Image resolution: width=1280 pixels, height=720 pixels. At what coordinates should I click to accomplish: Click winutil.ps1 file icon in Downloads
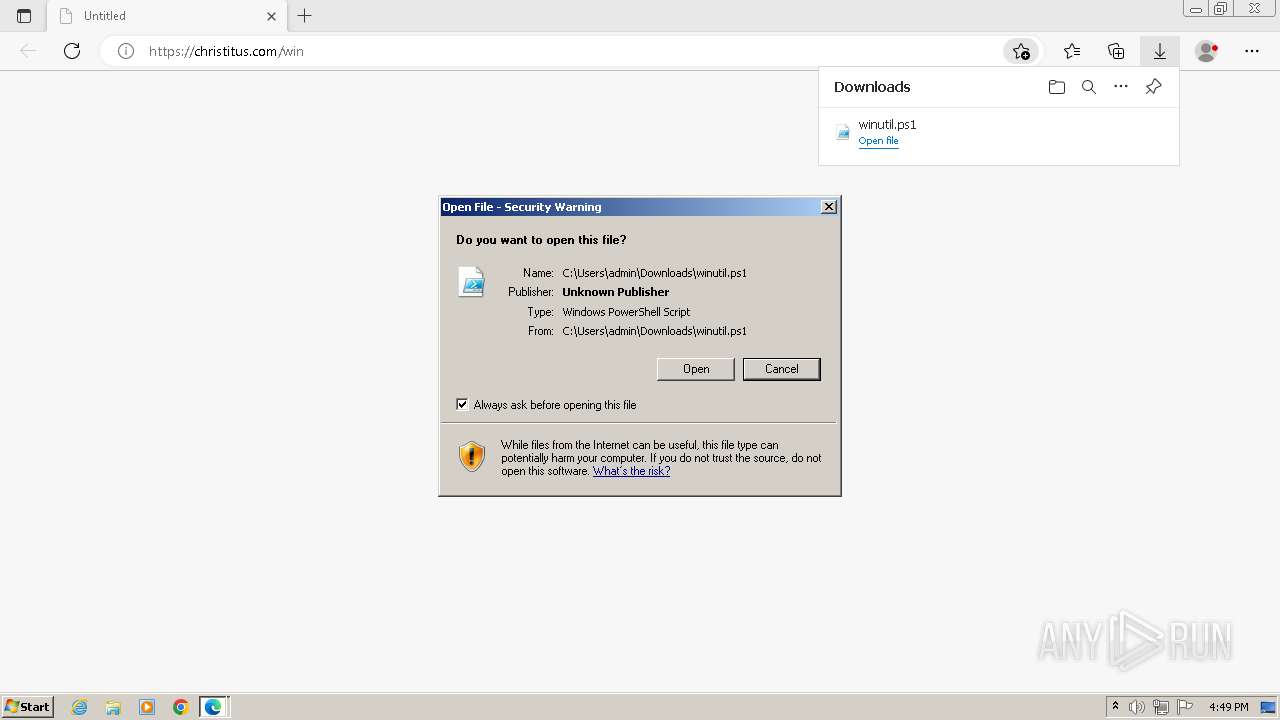tap(843, 132)
